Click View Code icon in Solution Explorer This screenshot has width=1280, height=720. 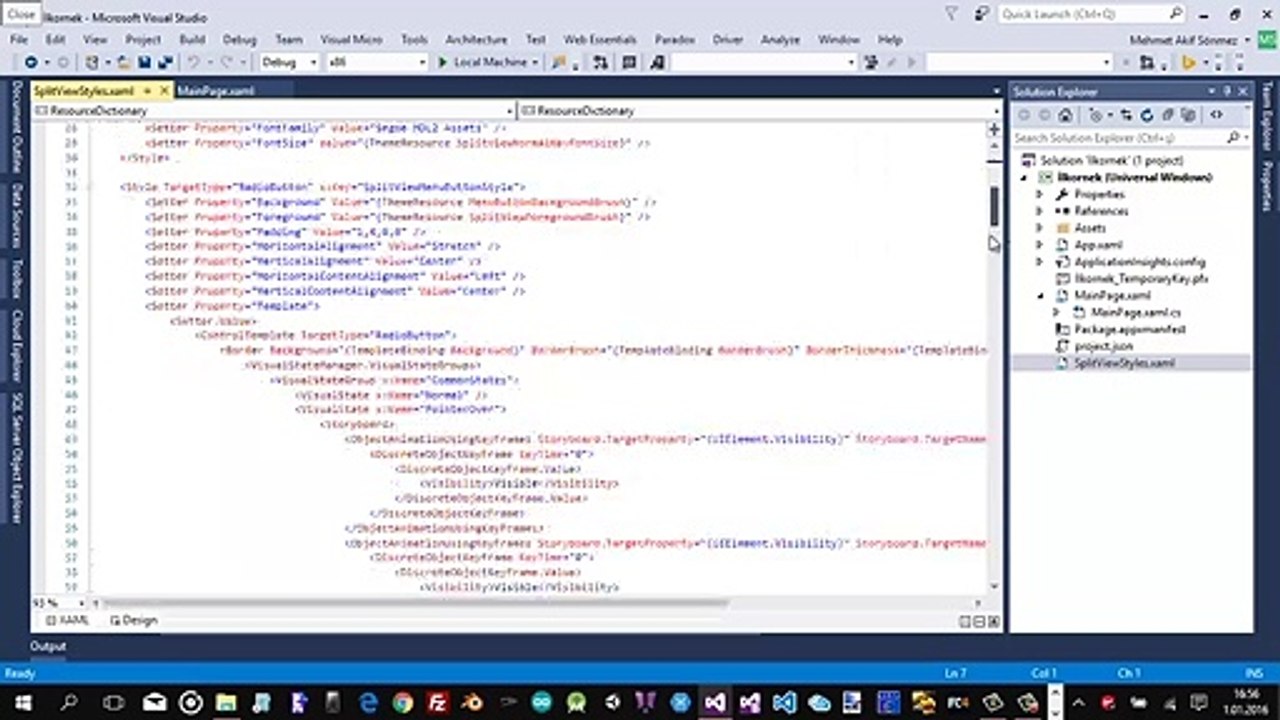pyautogui.click(x=1216, y=116)
